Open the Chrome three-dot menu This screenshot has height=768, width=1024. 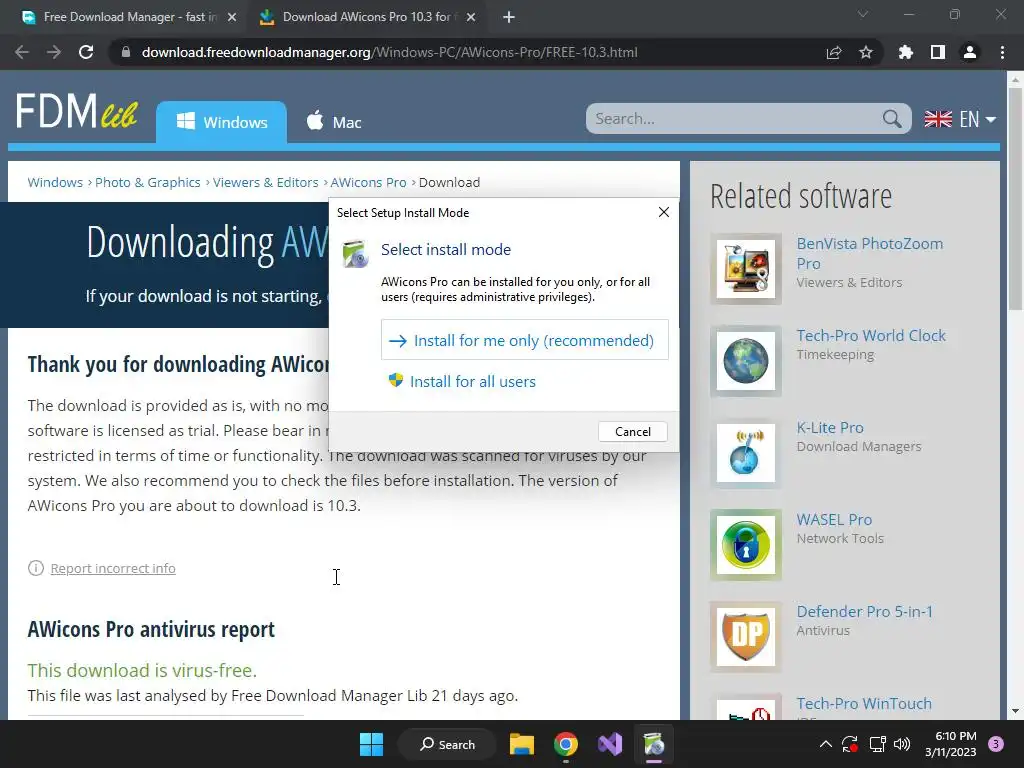(x=1002, y=52)
